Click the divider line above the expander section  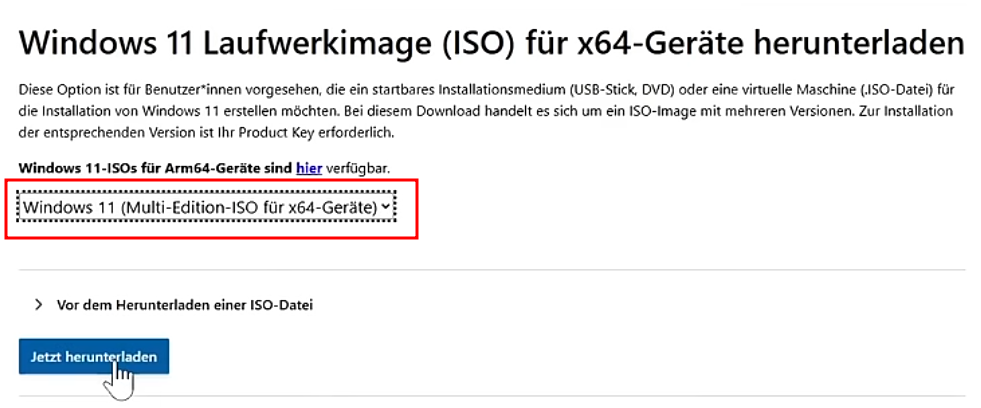tap(492, 270)
